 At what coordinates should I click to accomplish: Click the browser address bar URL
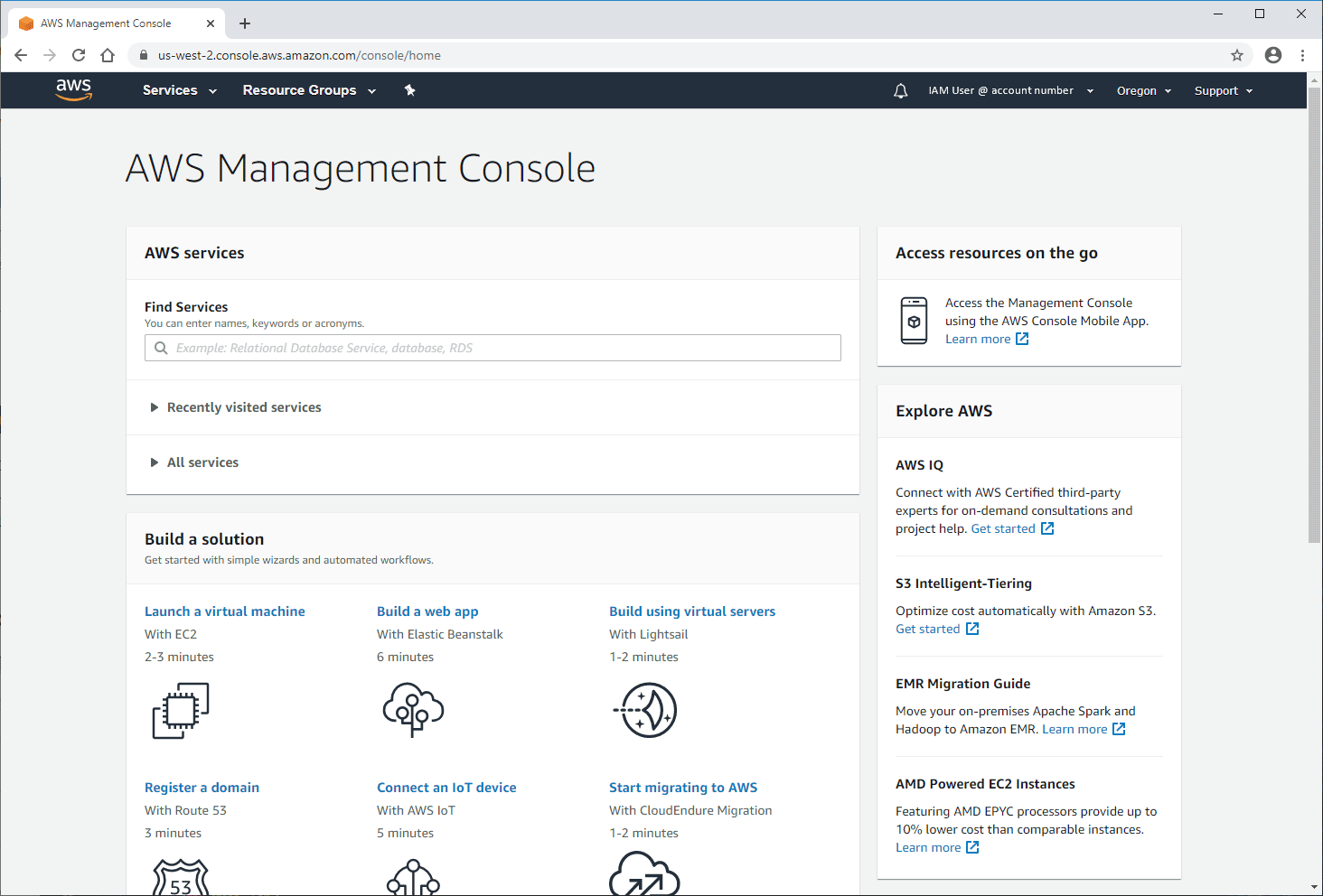(299, 55)
